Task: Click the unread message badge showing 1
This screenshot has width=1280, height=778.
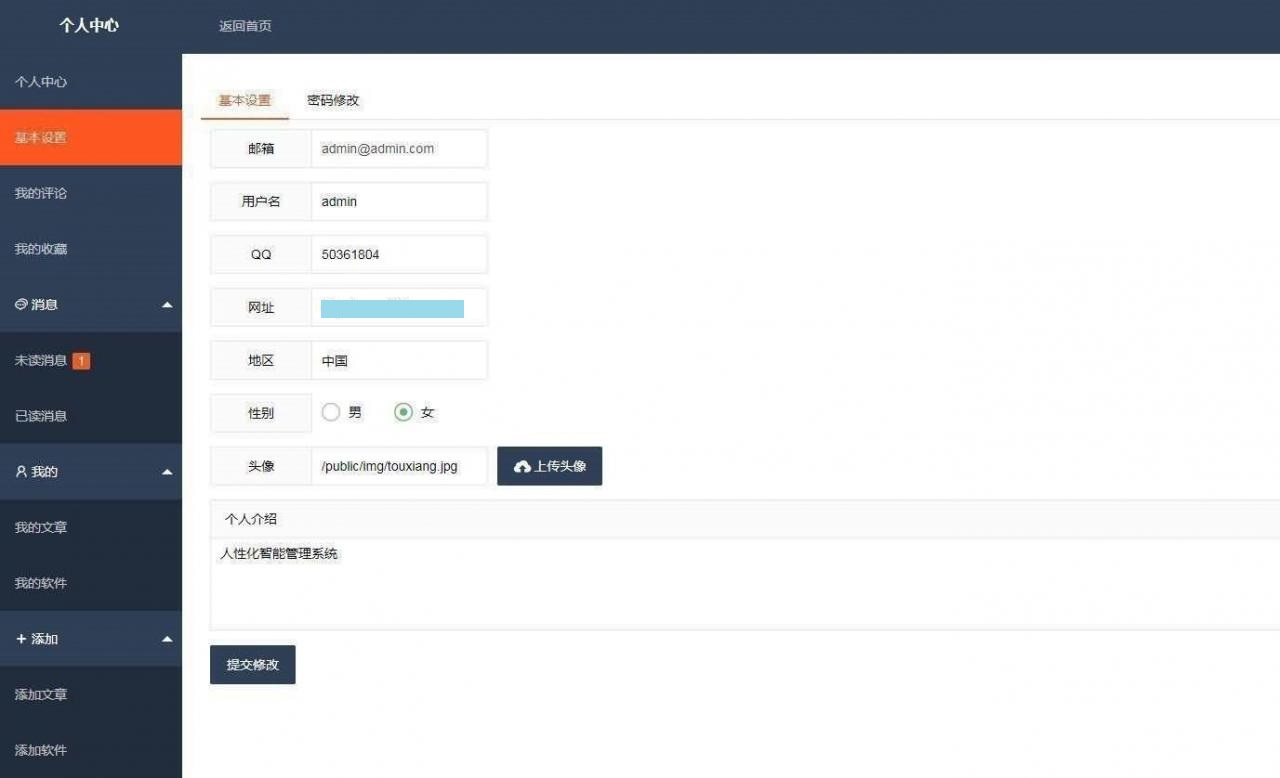Action: pyautogui.click(x=81, y=361)
